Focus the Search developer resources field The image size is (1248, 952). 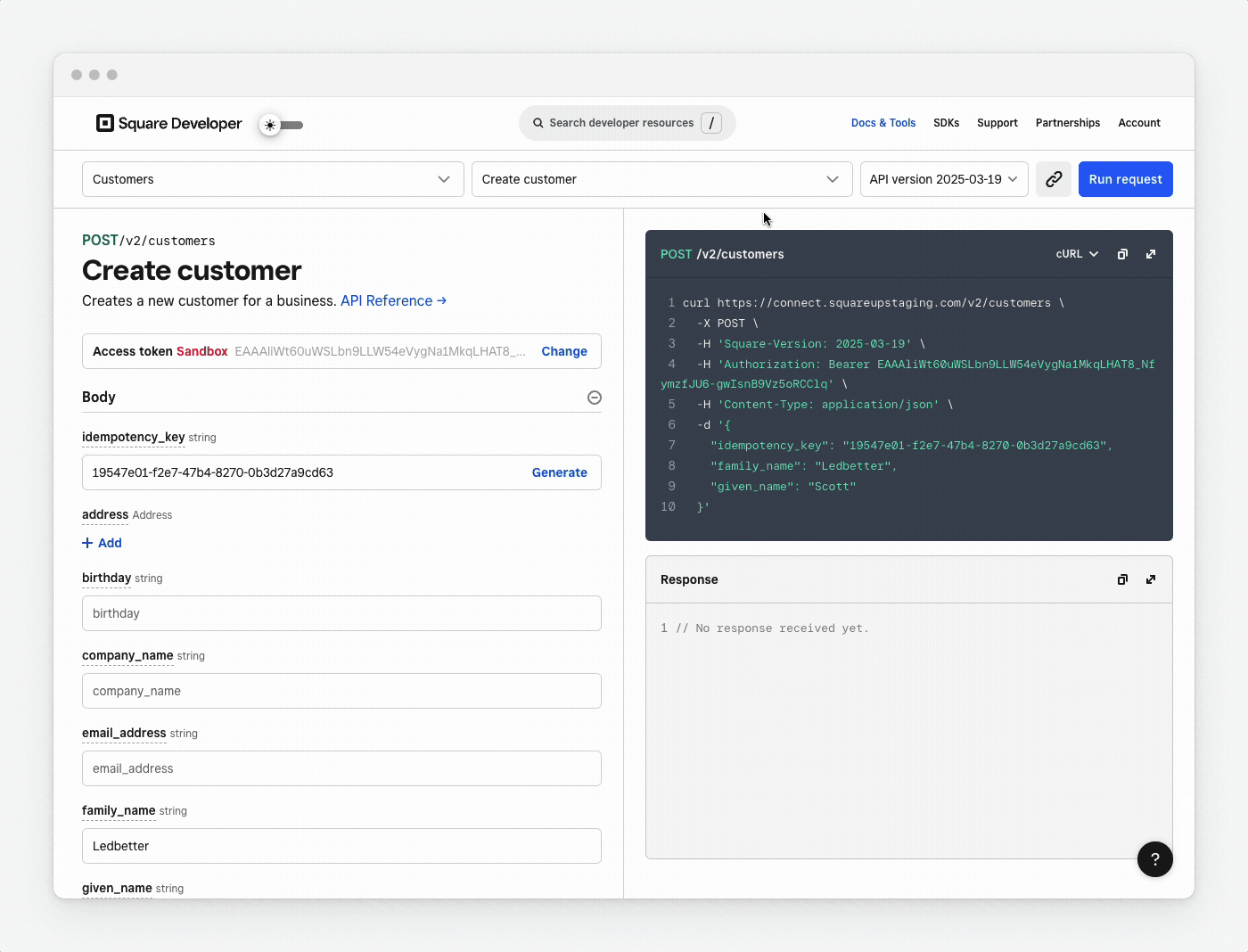628,123
